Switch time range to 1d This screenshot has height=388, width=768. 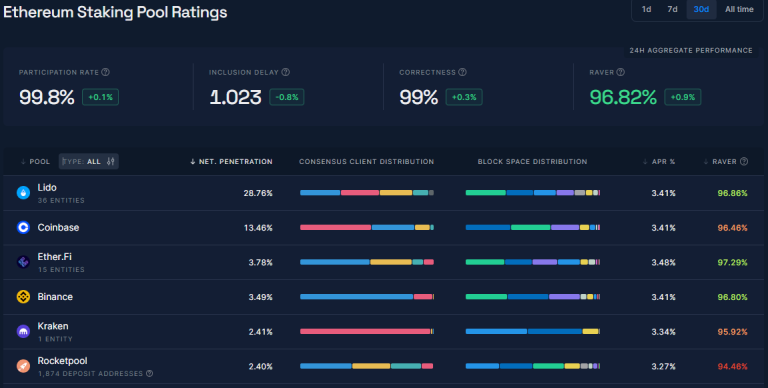[647, 9]
